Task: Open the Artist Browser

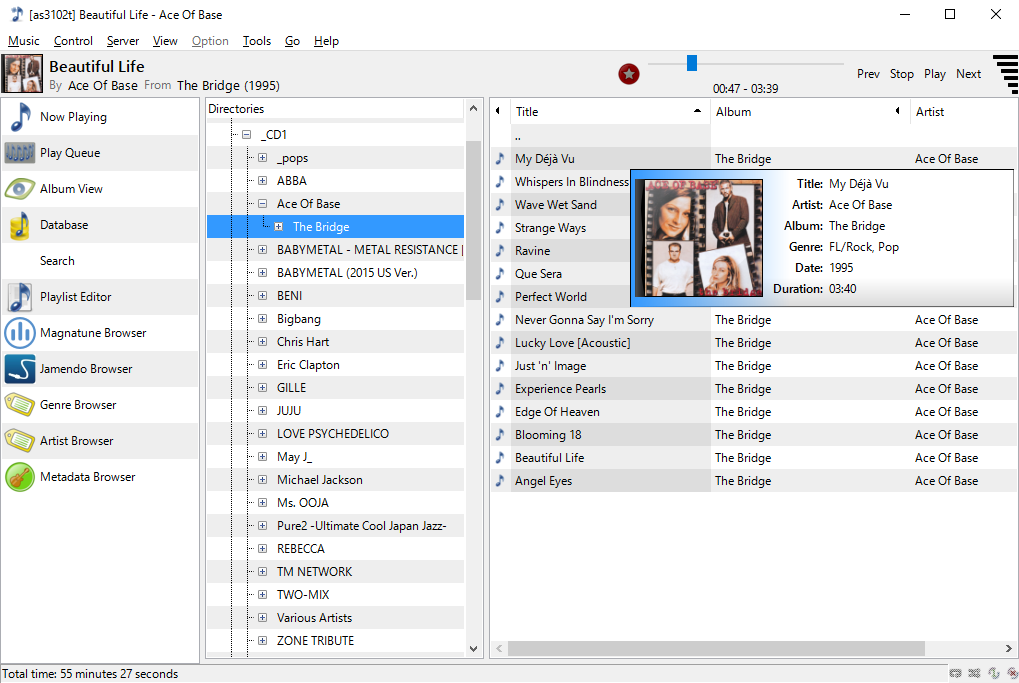Action: click(x=100, y=441)
